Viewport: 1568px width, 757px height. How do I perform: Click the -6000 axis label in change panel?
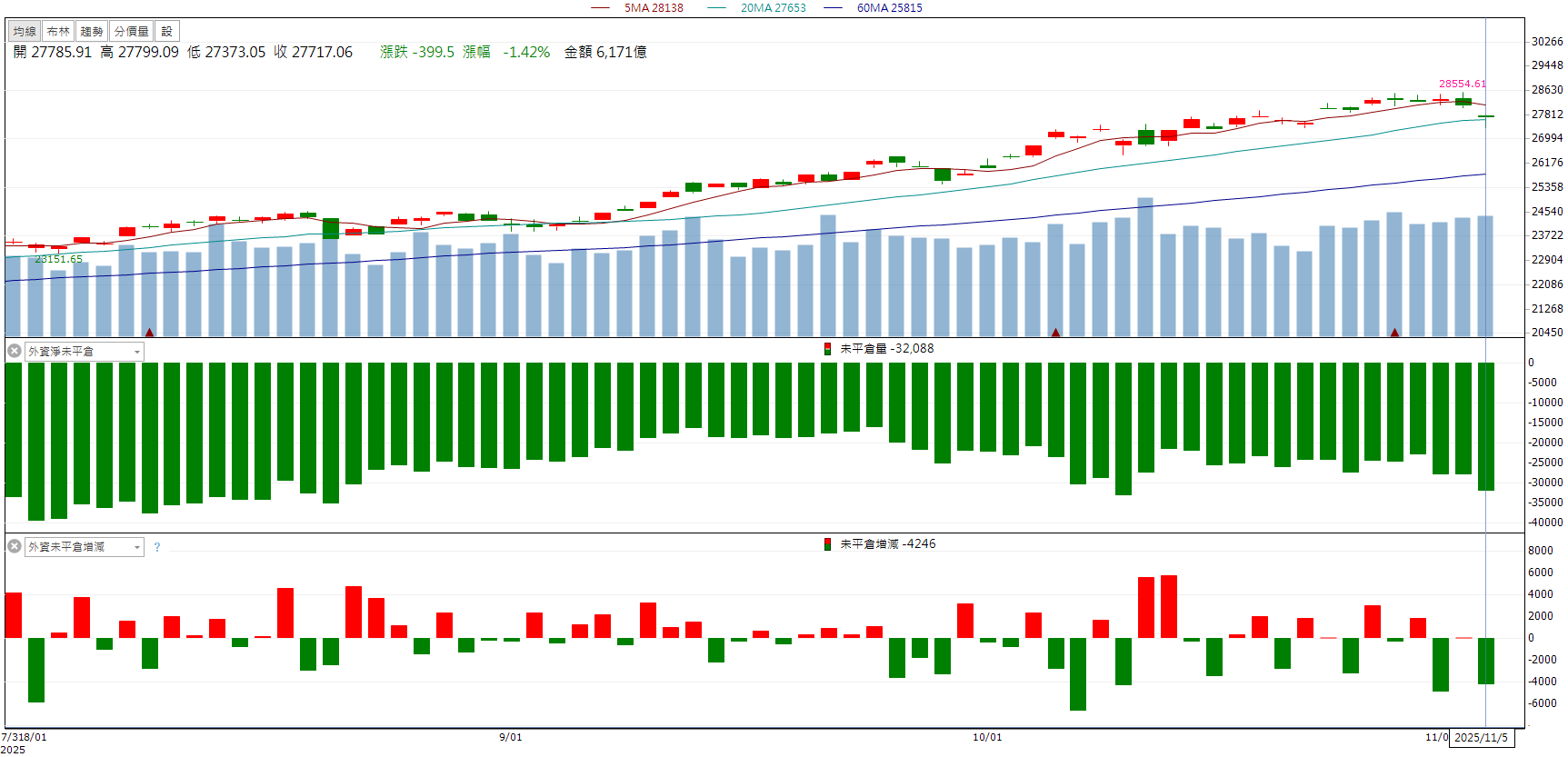tap(1543, 703)
